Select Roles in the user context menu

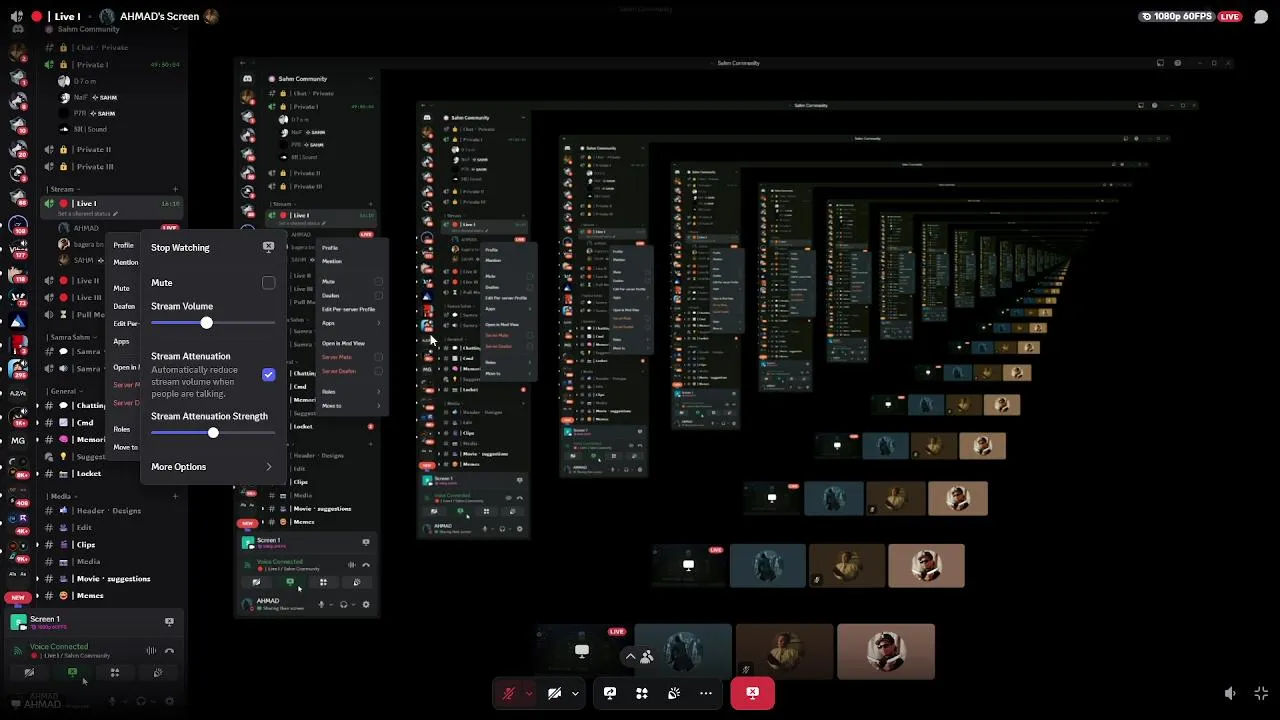point(122,429)
